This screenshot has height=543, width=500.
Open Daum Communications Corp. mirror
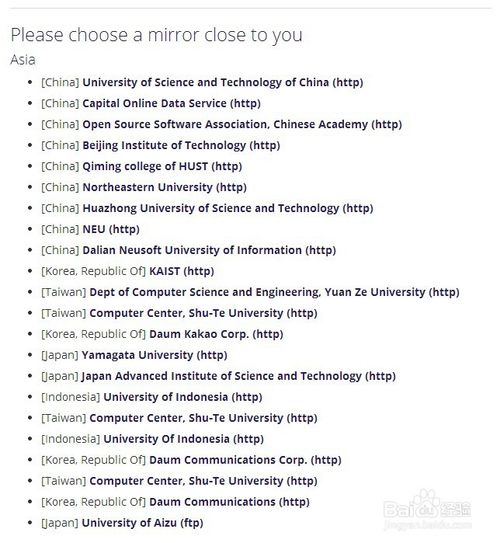(245, 460)
